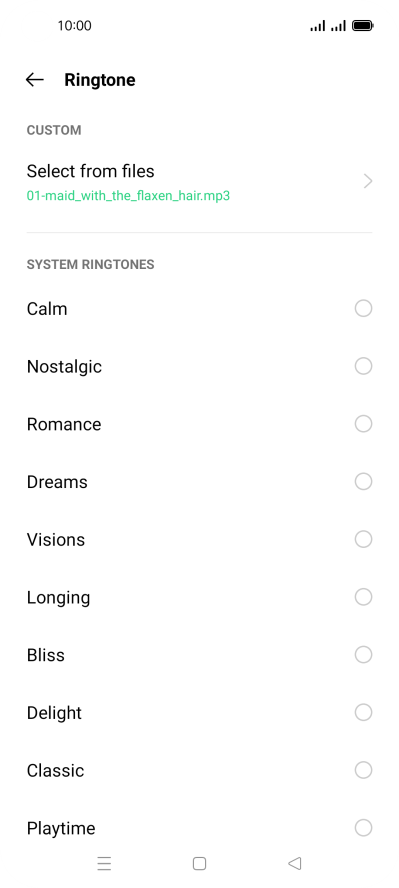Select the Romance radio button

coord(363,424)
